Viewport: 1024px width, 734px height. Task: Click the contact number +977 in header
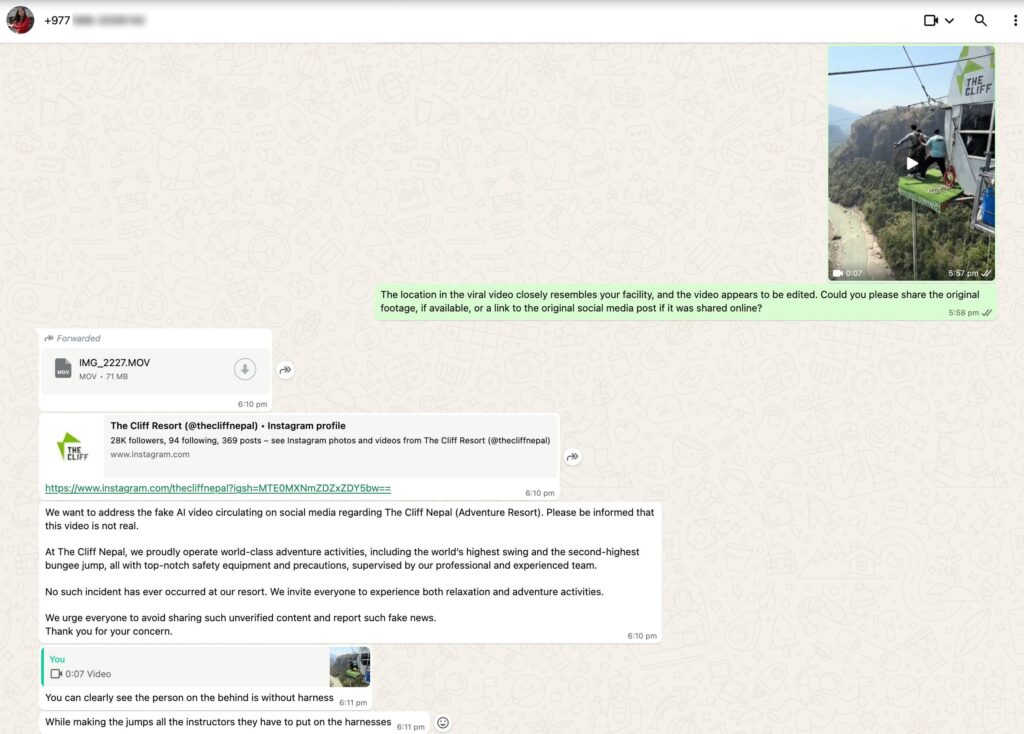57,20
